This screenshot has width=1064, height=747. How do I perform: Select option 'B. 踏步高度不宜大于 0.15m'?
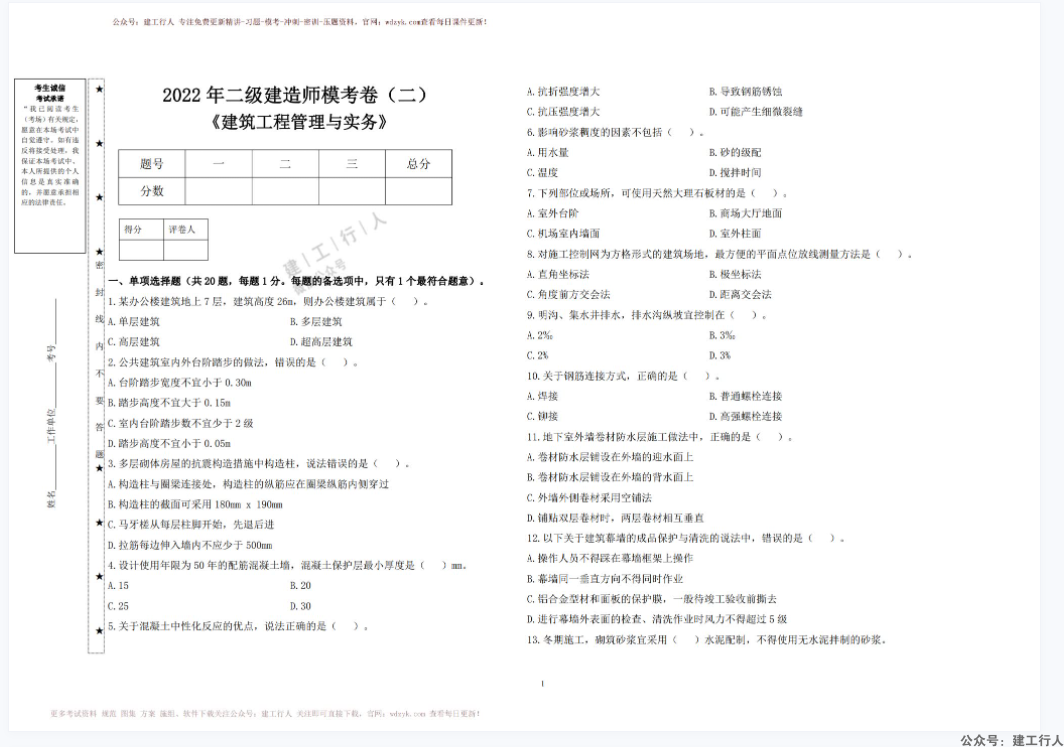[x=170, y=403]
